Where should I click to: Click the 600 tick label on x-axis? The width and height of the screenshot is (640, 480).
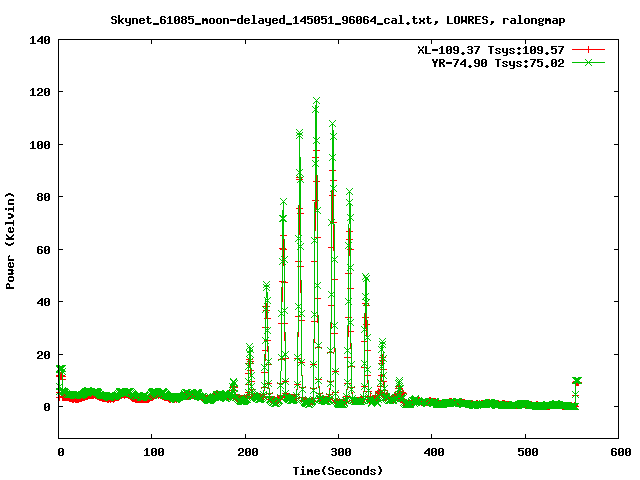coord(618,452)
